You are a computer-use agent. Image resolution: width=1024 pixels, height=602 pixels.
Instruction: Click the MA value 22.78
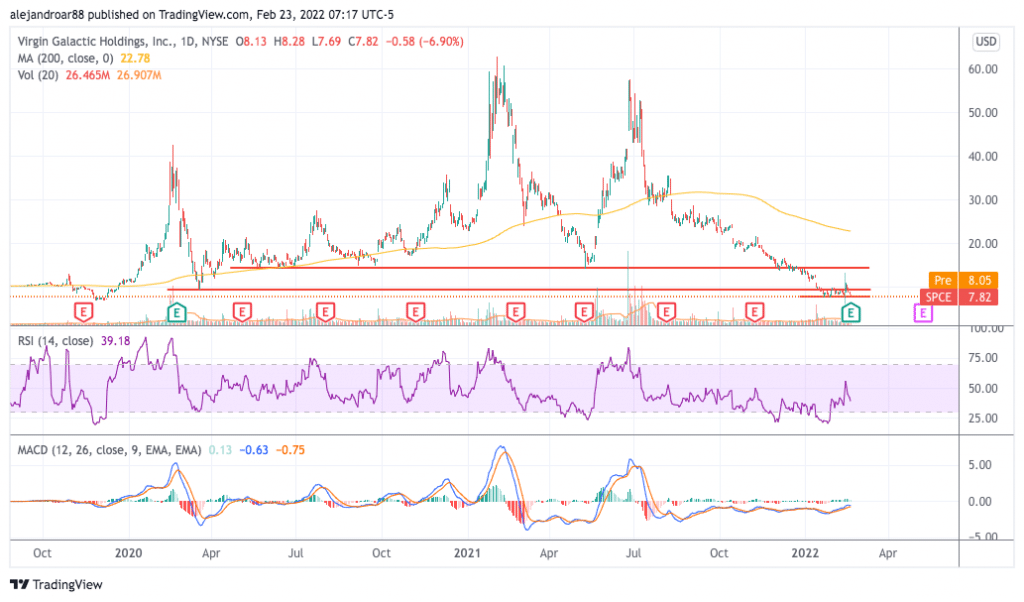[x=135, y=58]
